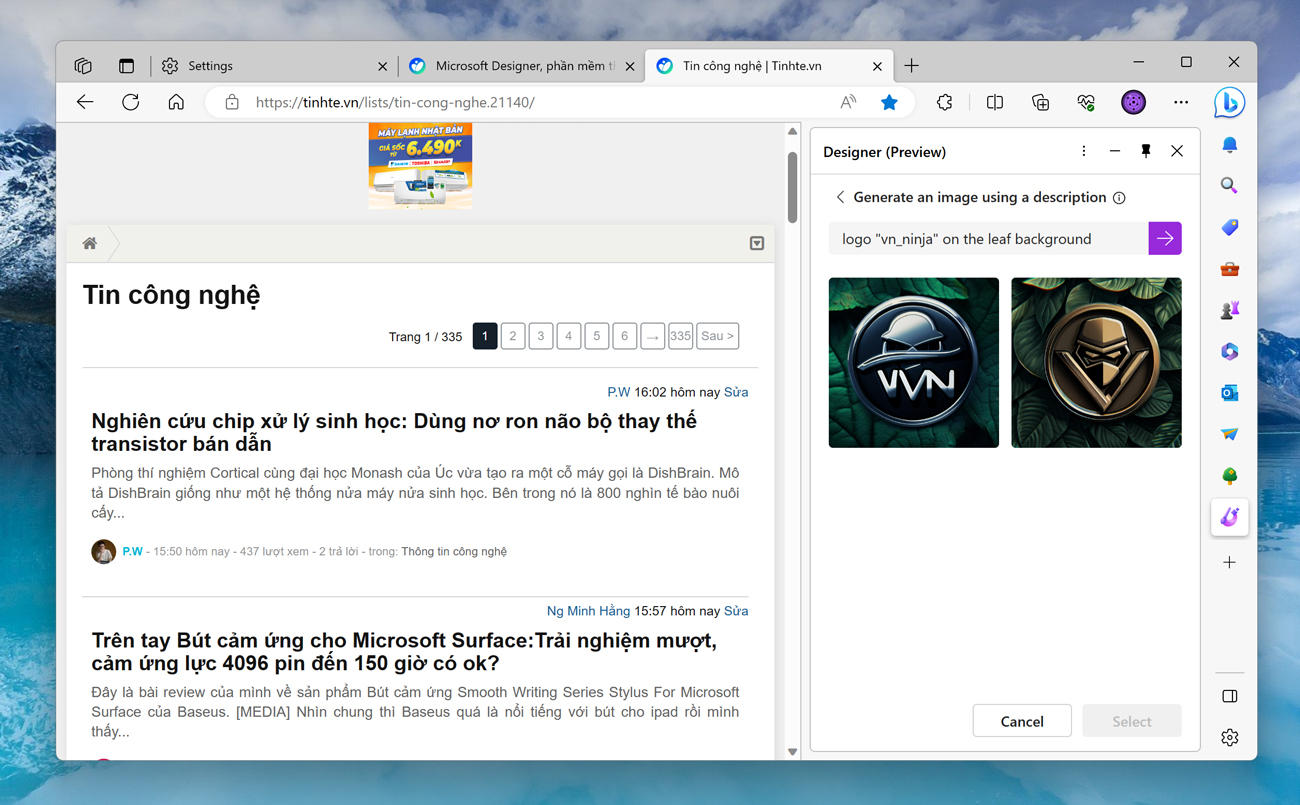Image resolution: width=1300 pixels, height=805 pixels.
Task: Open sidebar E-tree icon
Action: (x=1230, y=476)
